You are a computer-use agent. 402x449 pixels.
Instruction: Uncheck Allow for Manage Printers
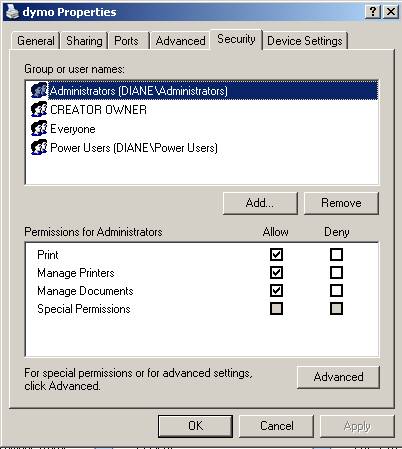[276, 273]
